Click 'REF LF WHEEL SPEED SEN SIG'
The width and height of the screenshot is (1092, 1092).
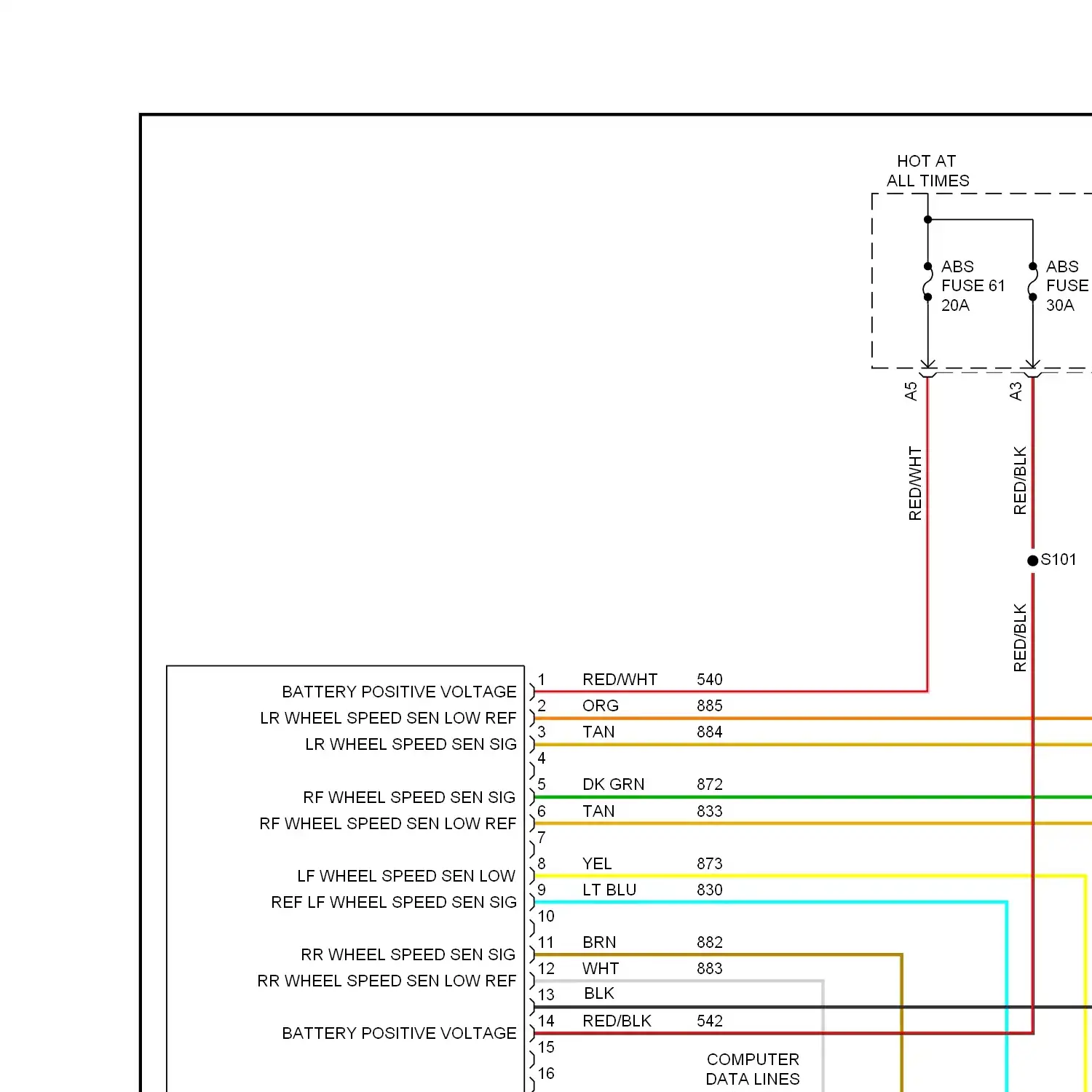pyautogui.click(x=394, y=902)
